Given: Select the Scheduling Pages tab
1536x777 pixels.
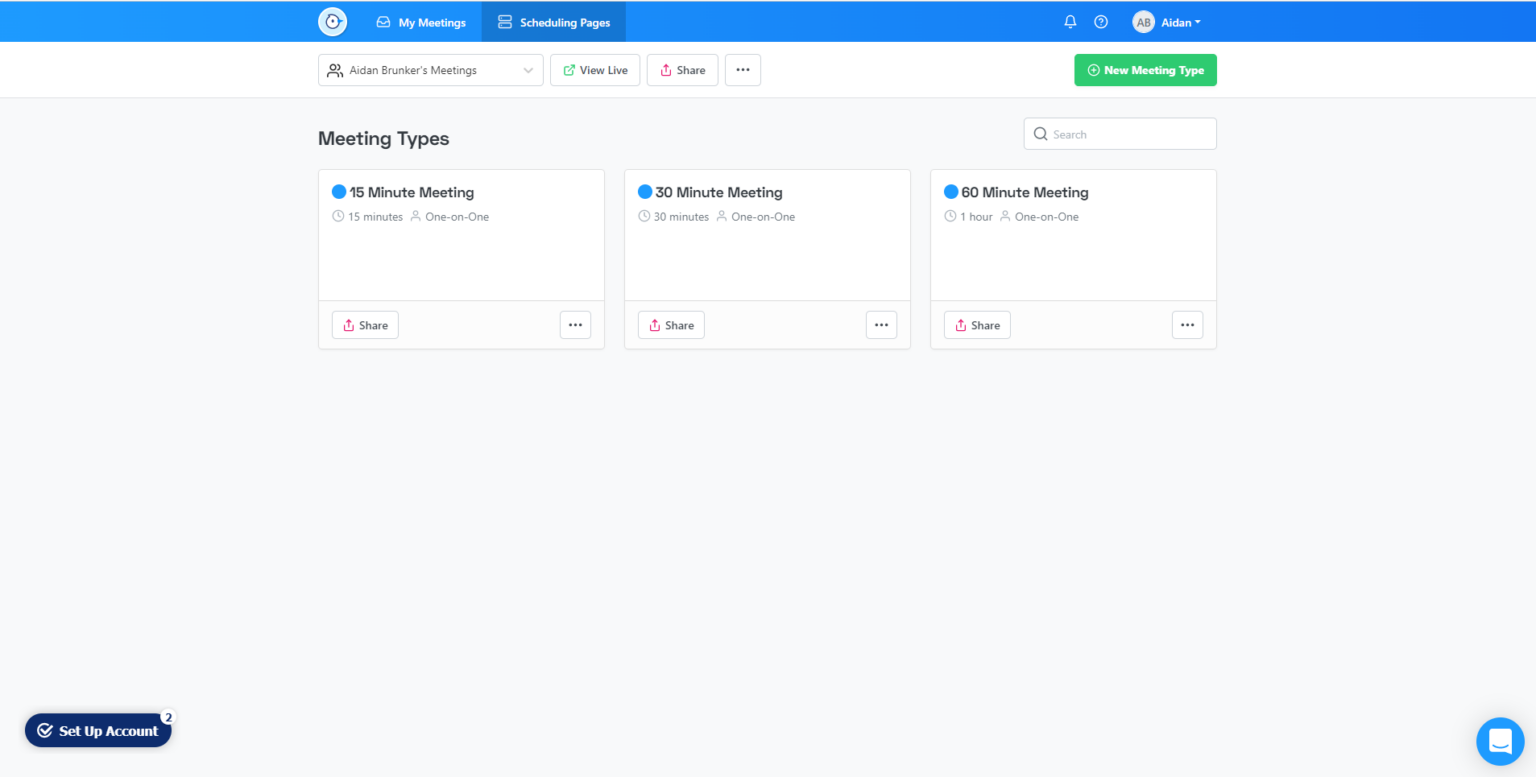Looking at the screenshot, I should click(x=553, y=21).
